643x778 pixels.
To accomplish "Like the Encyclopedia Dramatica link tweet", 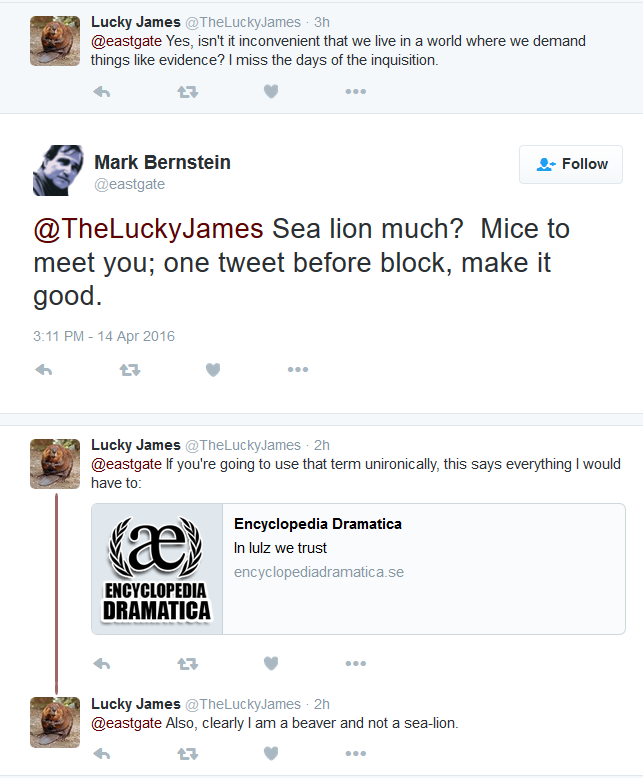I will tap(271, 663).
